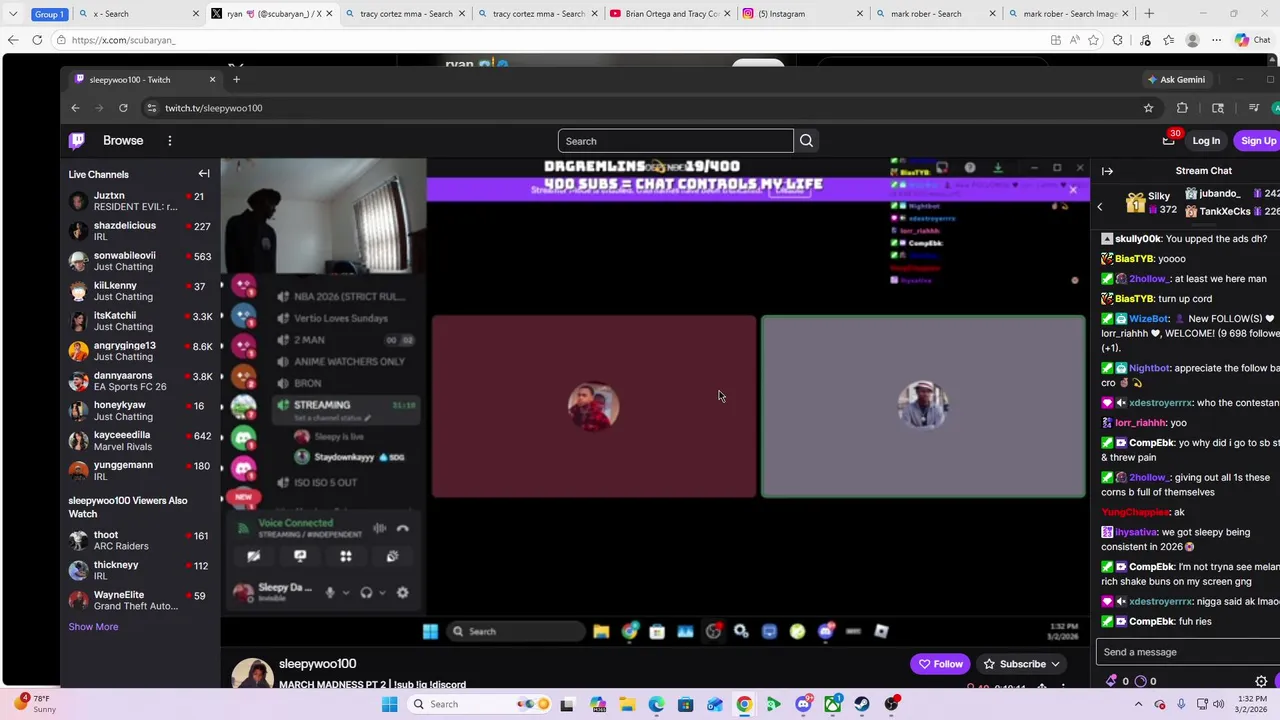Click the Twitch search magnifier button

tap(807, 141)
